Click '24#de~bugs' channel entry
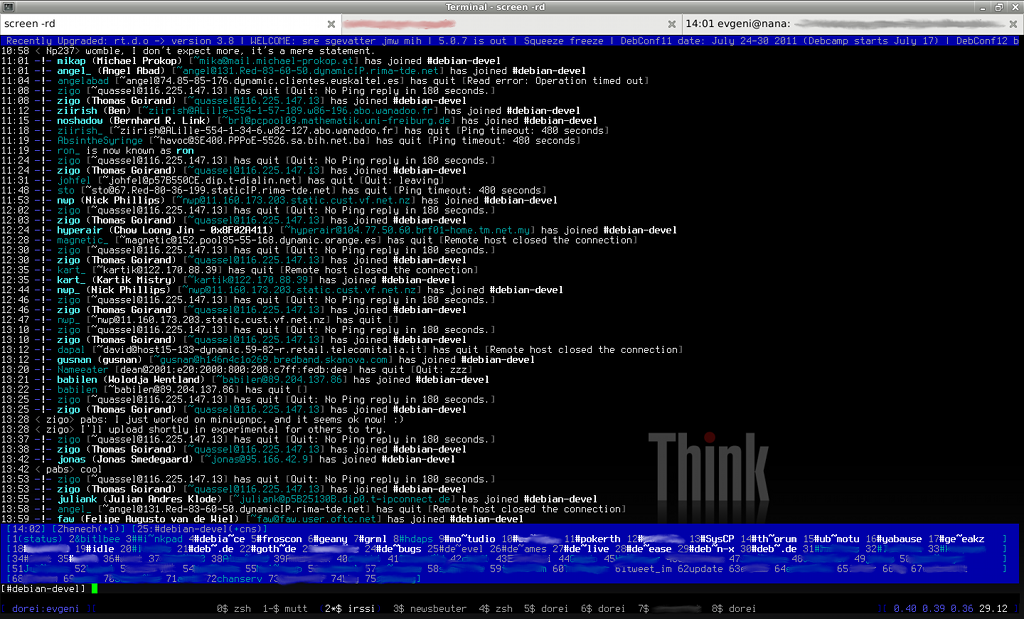The height and width of the screenshot is (619, 1024). tap(393, 548)
